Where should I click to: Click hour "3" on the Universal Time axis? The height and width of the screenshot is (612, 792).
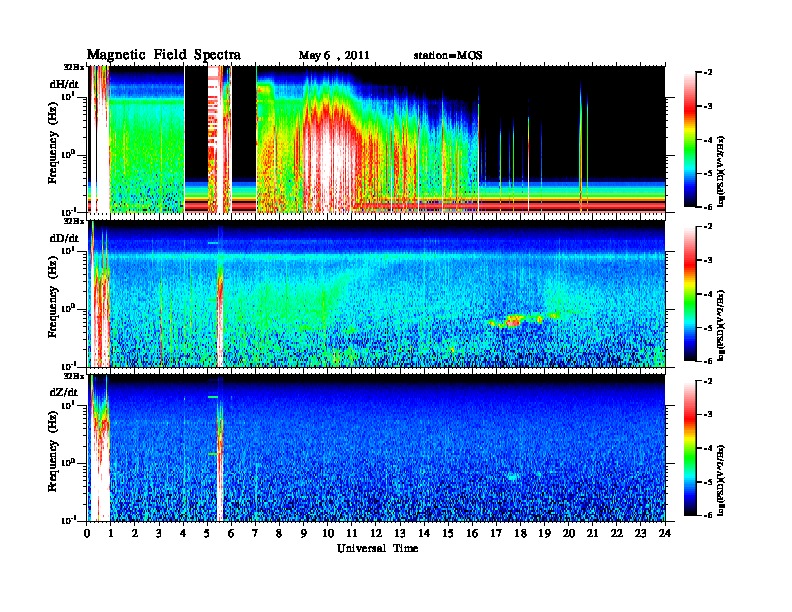point(159,534)
